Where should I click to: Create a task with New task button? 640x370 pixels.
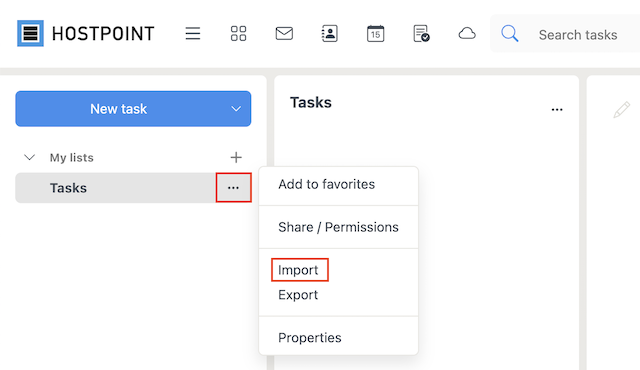click(x=119, y=109)
